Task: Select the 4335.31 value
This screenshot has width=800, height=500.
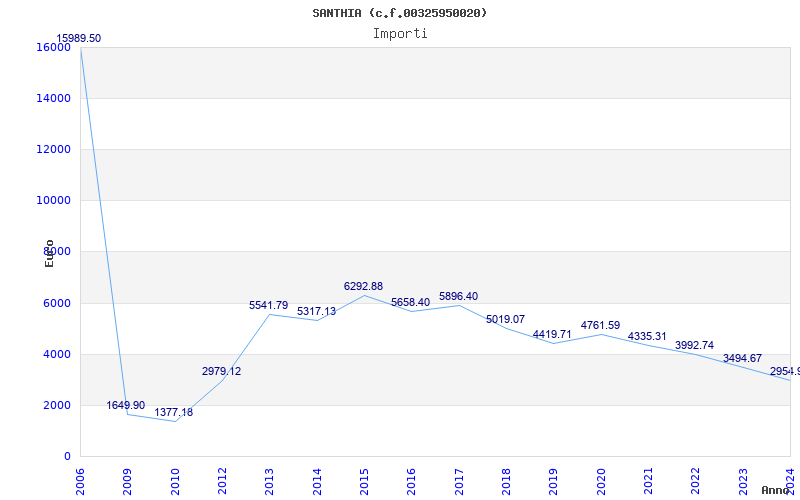Action: tap(647, 336)
